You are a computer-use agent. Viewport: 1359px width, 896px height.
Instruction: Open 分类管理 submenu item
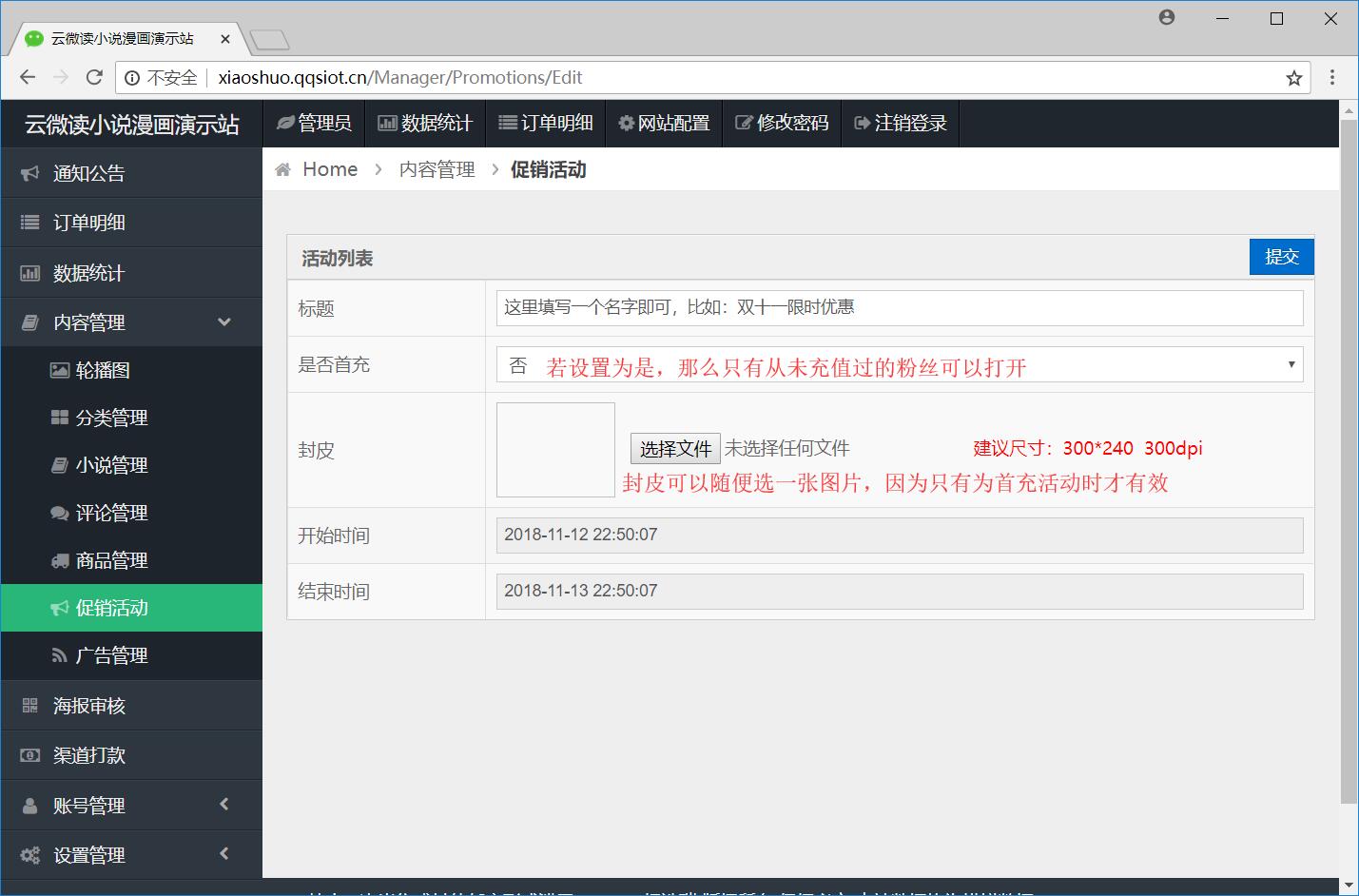tap(131, 418)
